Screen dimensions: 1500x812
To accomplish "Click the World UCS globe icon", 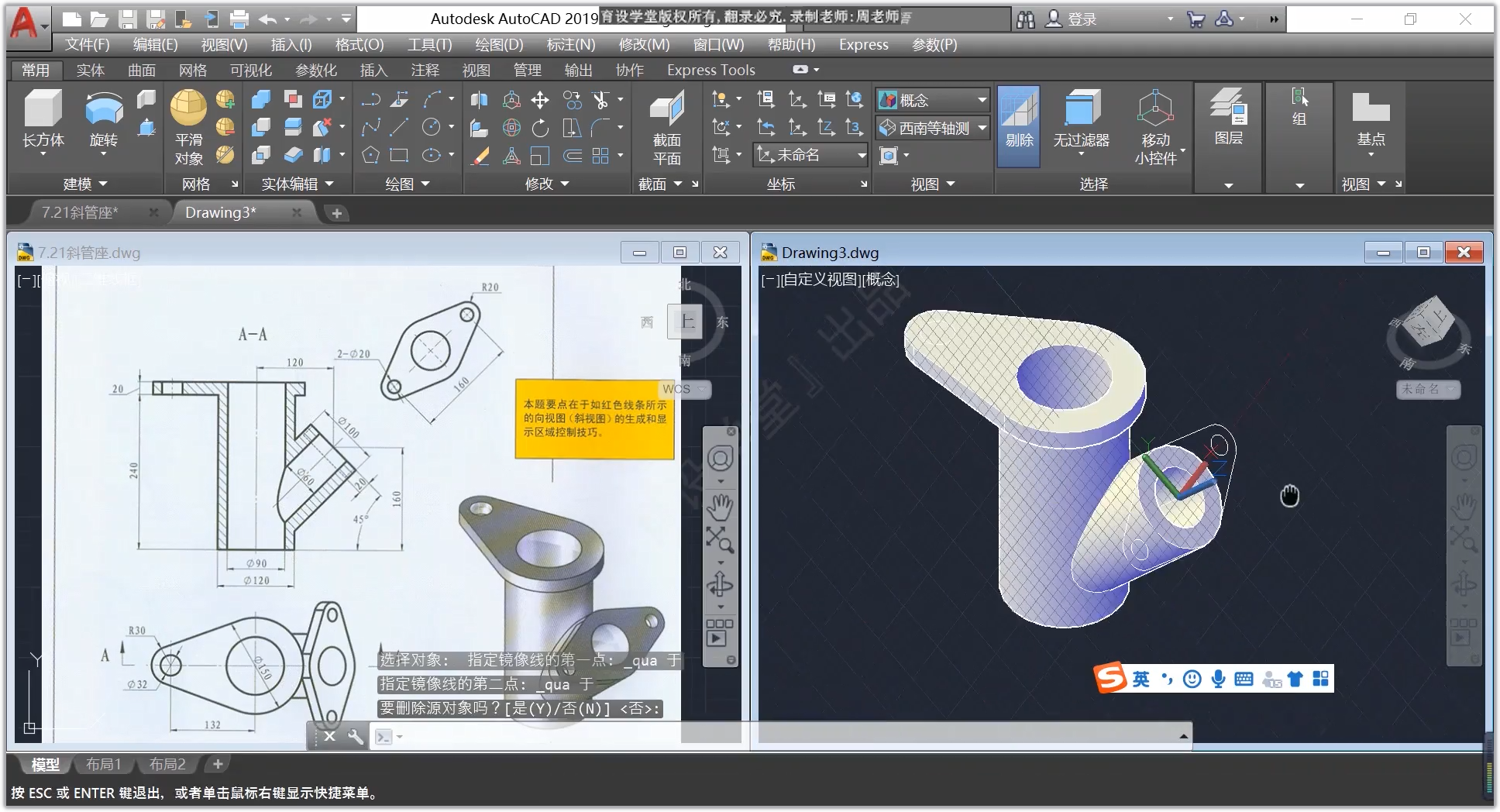I will 855,99.
